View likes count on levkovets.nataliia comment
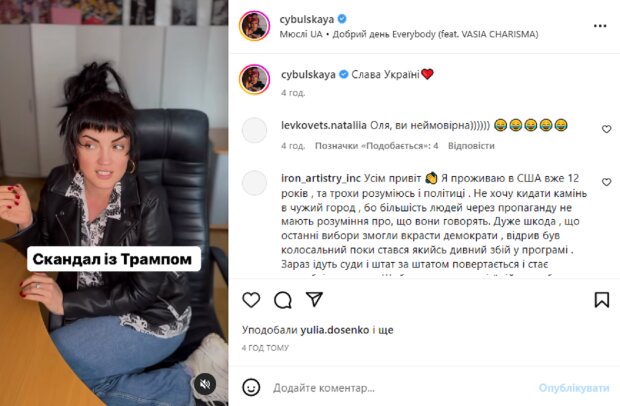The height and width of the screenshot is (406, 620). pyautogui.click(x=376, y=146)
